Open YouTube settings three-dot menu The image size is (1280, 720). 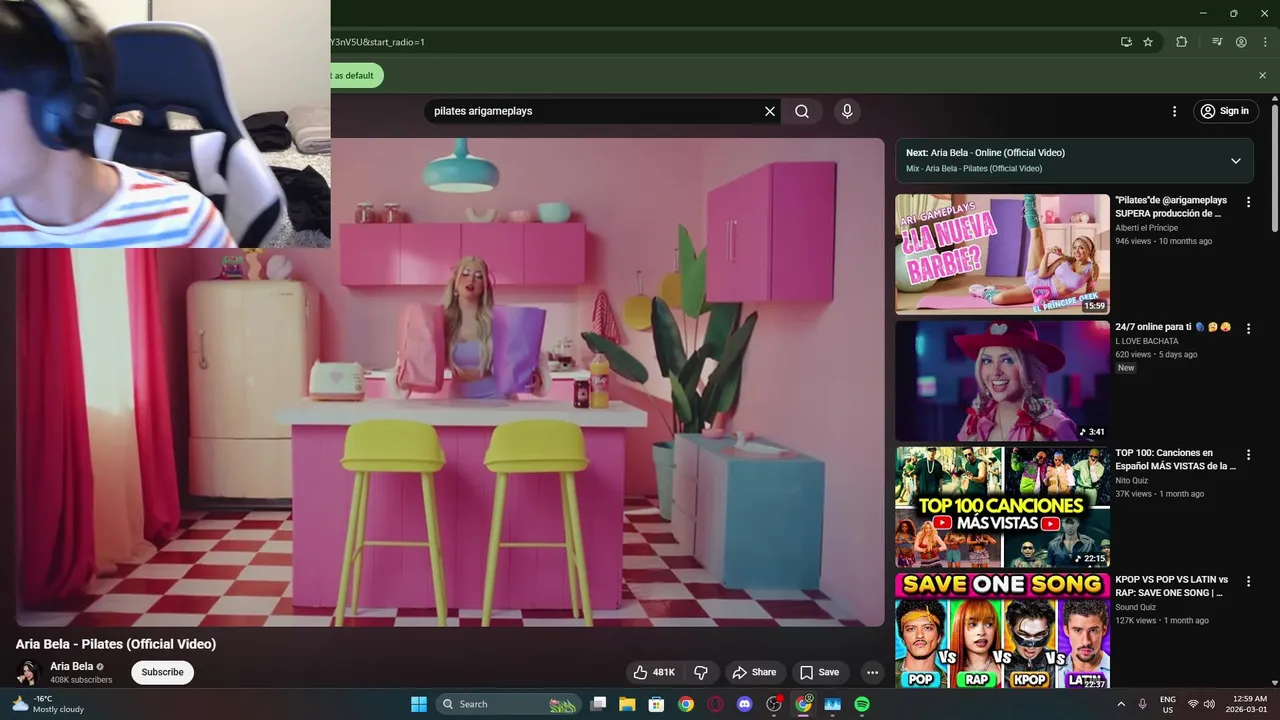[x=1174, y=111]
